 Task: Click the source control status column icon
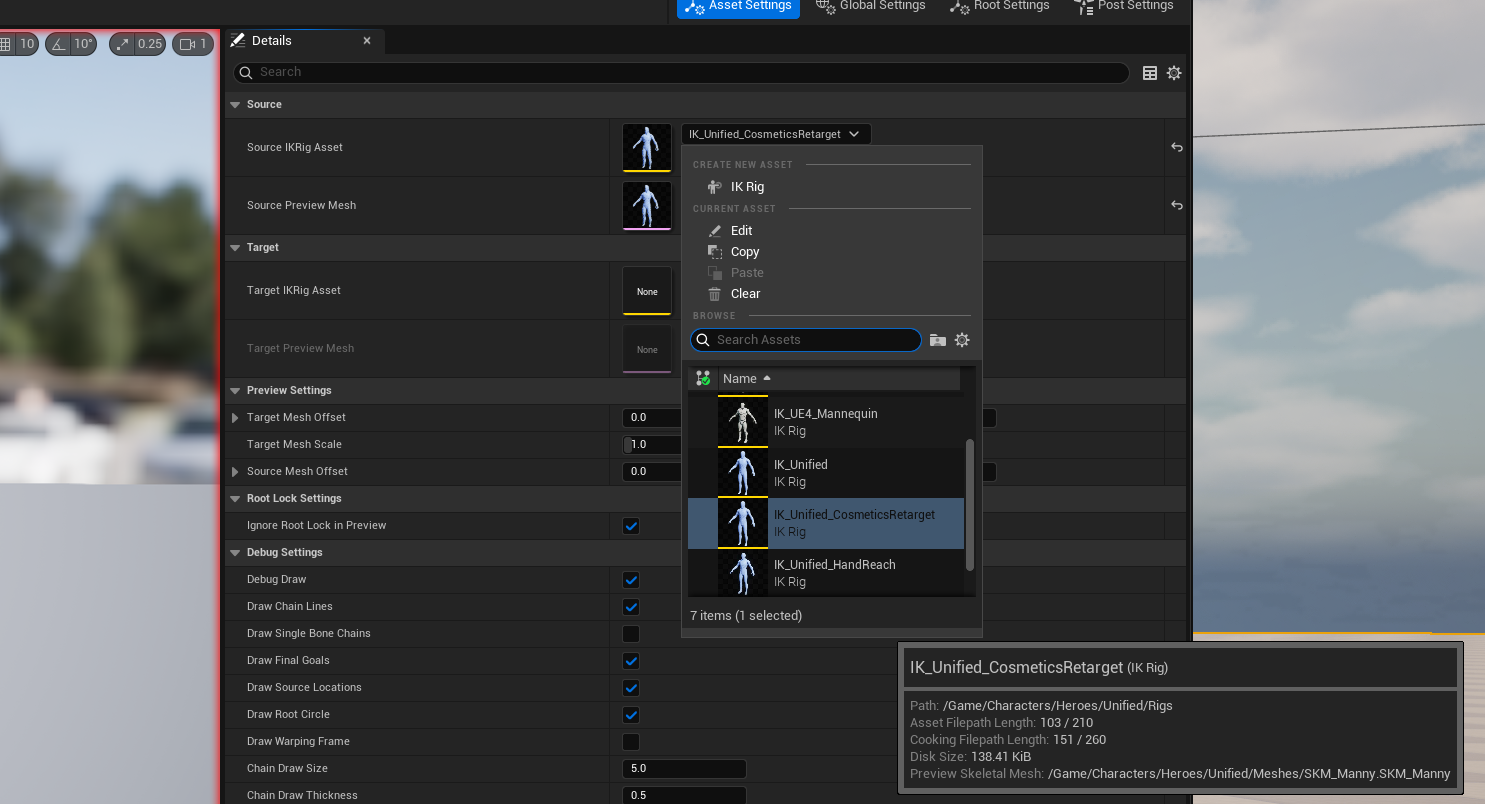pyautogui.click(x=703, y=379)
